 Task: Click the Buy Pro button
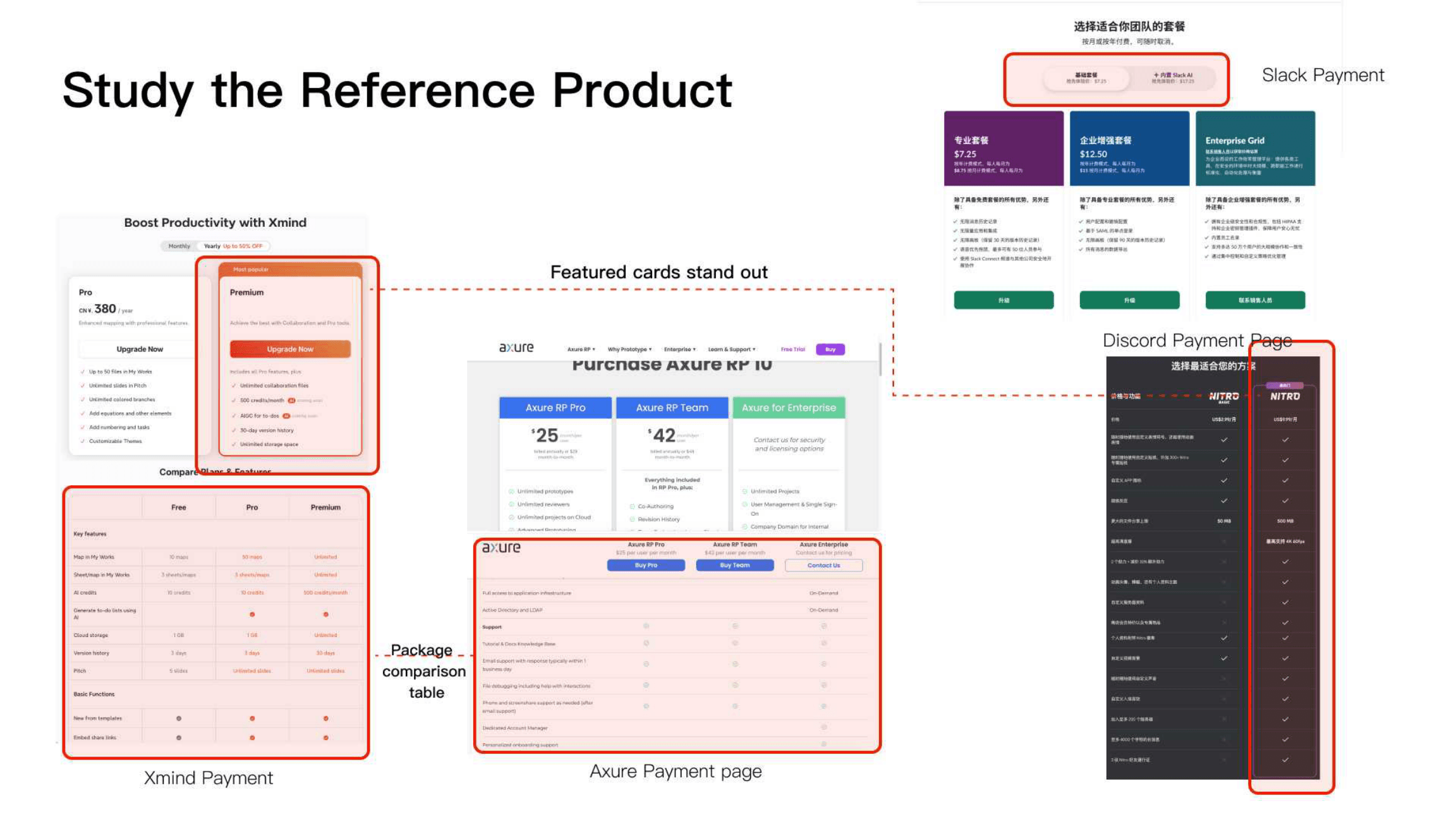pos(646,566)
